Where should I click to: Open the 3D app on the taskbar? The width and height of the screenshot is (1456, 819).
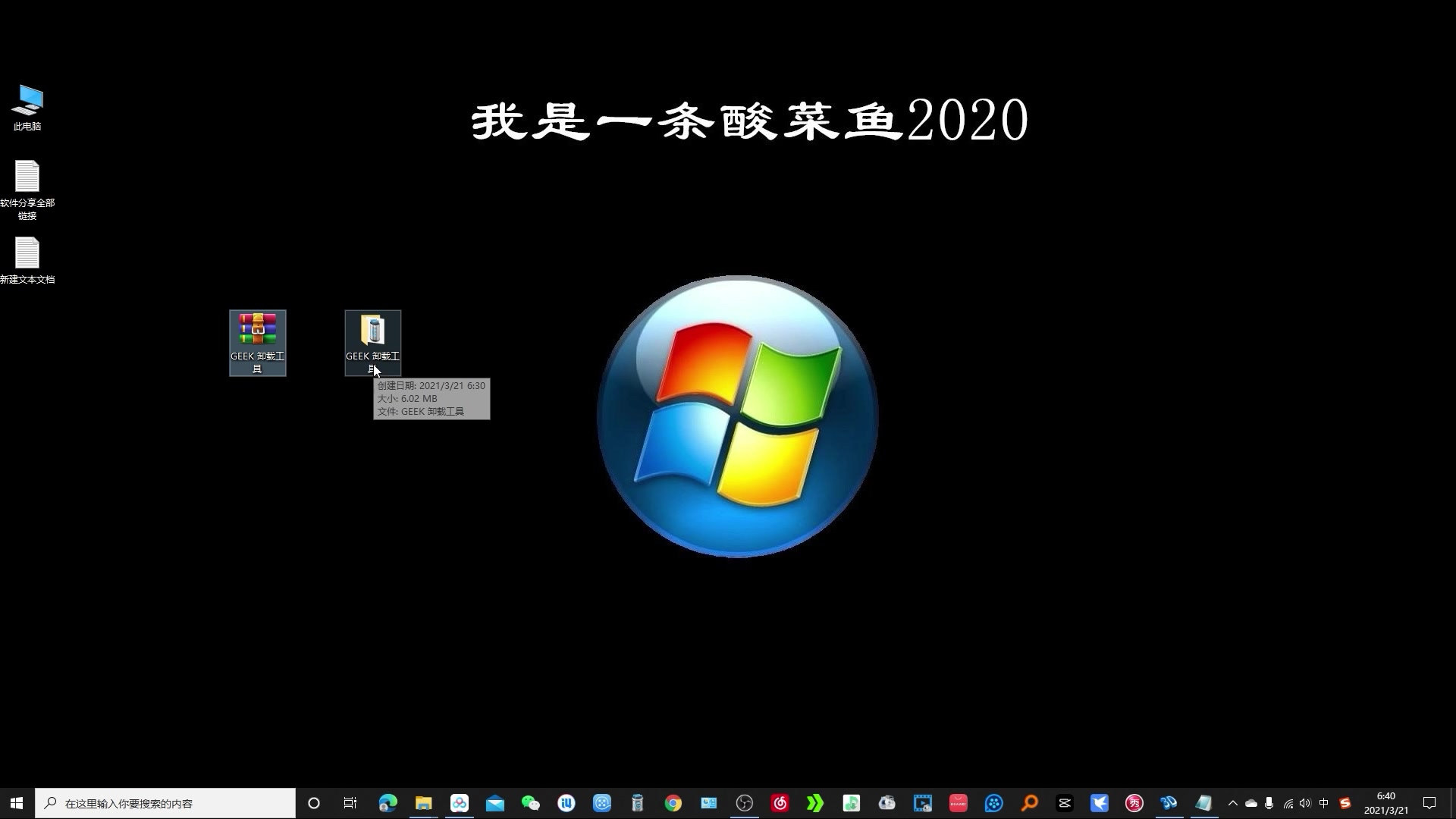(x=1169, y=803)
